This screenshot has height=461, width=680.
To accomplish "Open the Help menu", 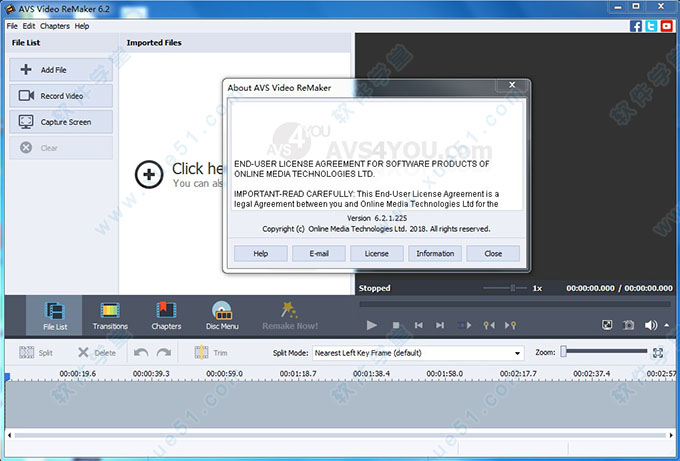I will click(82, 26).
